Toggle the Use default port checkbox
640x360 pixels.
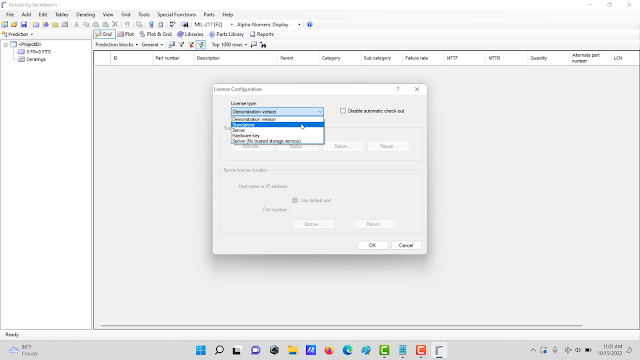pyautogui.click(x=295, y=200)
